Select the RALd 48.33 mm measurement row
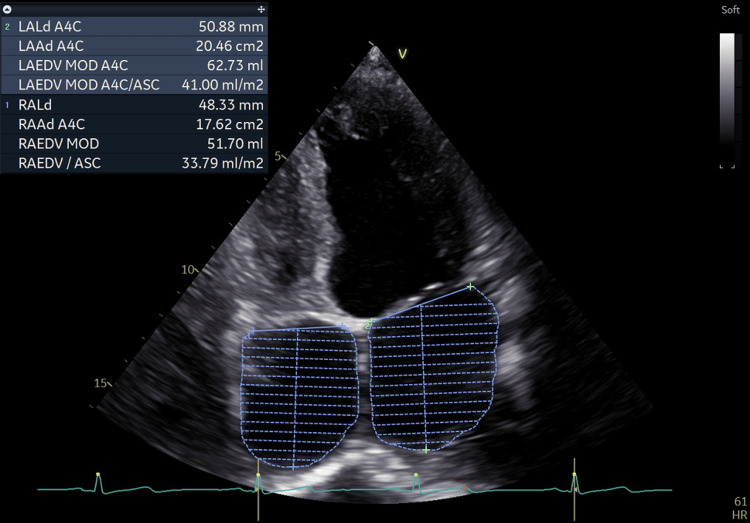 click(134, 105)
